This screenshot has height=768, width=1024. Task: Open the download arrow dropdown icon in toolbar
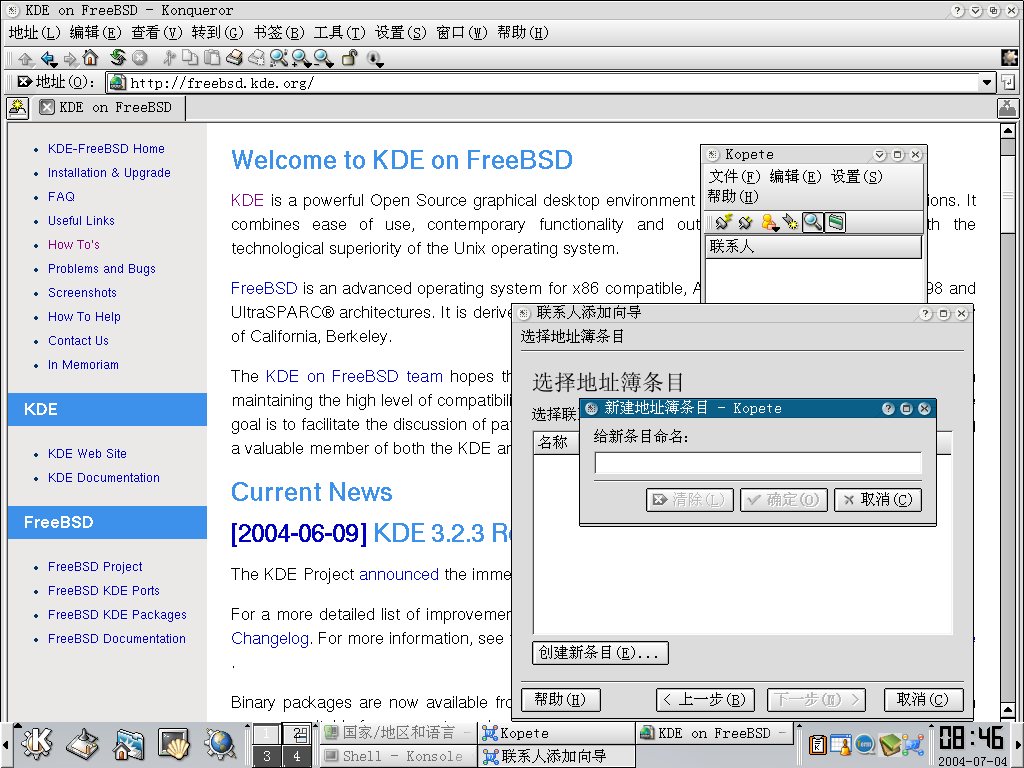tap(375, 59)
